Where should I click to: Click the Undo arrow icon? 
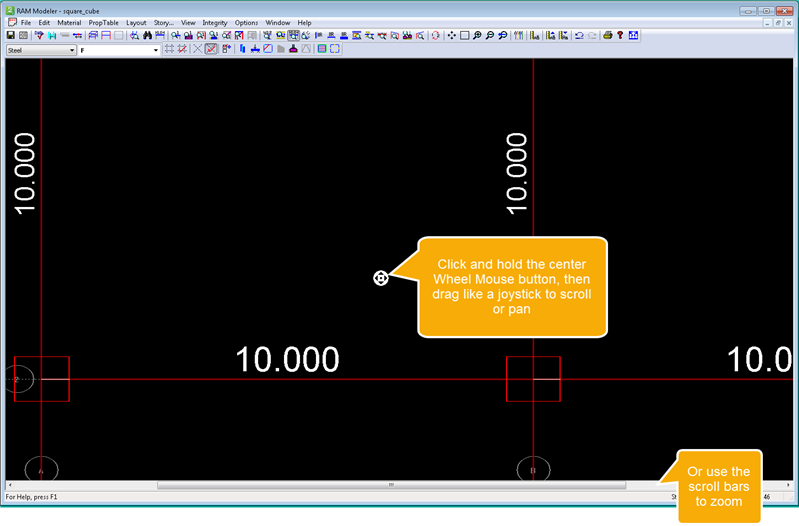tap(579, 35)
